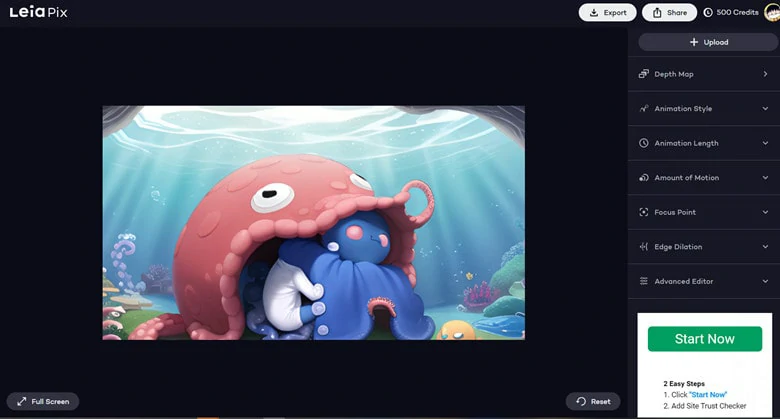The height and width of the screenshot is (419, 780).
Task: Click the Advanced Editor sliders icon
Action: coord(644,281)
